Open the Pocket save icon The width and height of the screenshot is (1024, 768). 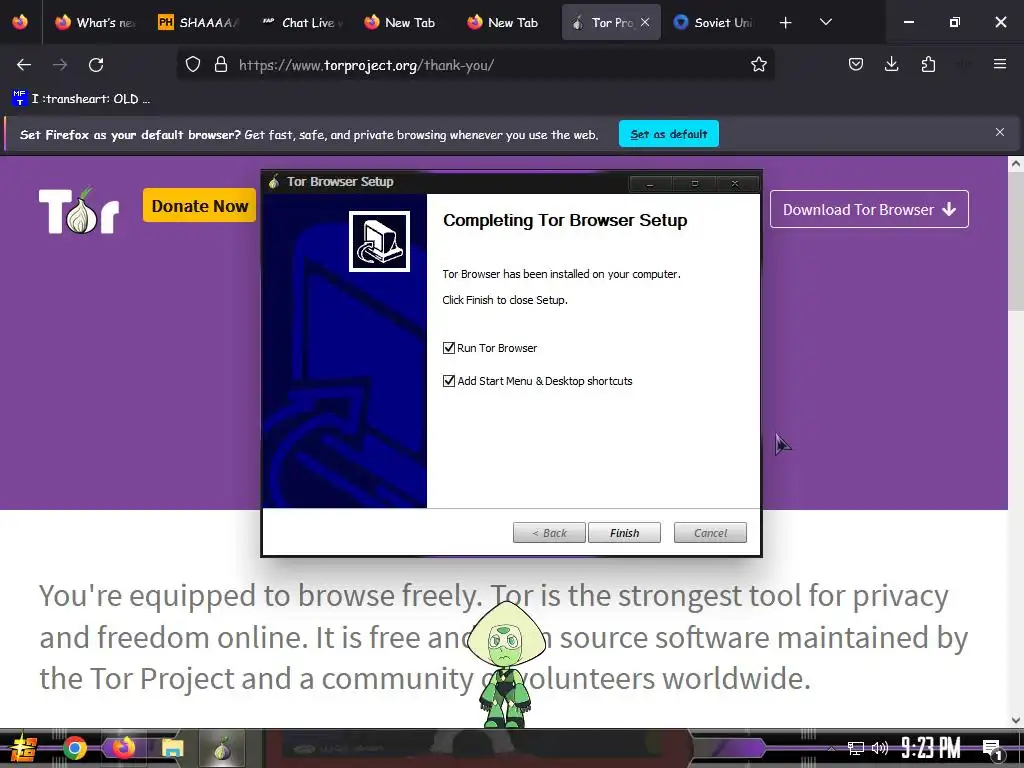click(x=856, y=65)
